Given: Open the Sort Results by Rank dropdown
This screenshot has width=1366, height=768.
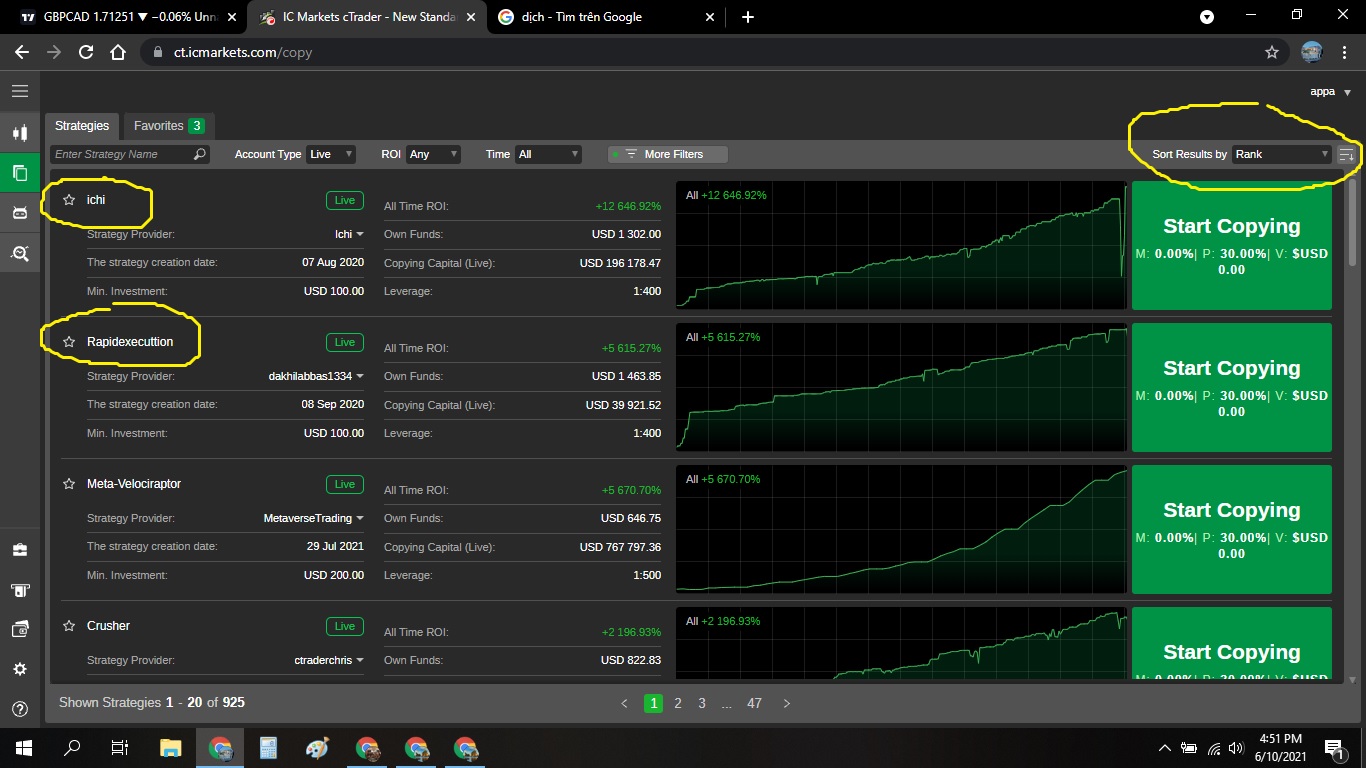Looking at the screenshot, I should click(1282, 154).
